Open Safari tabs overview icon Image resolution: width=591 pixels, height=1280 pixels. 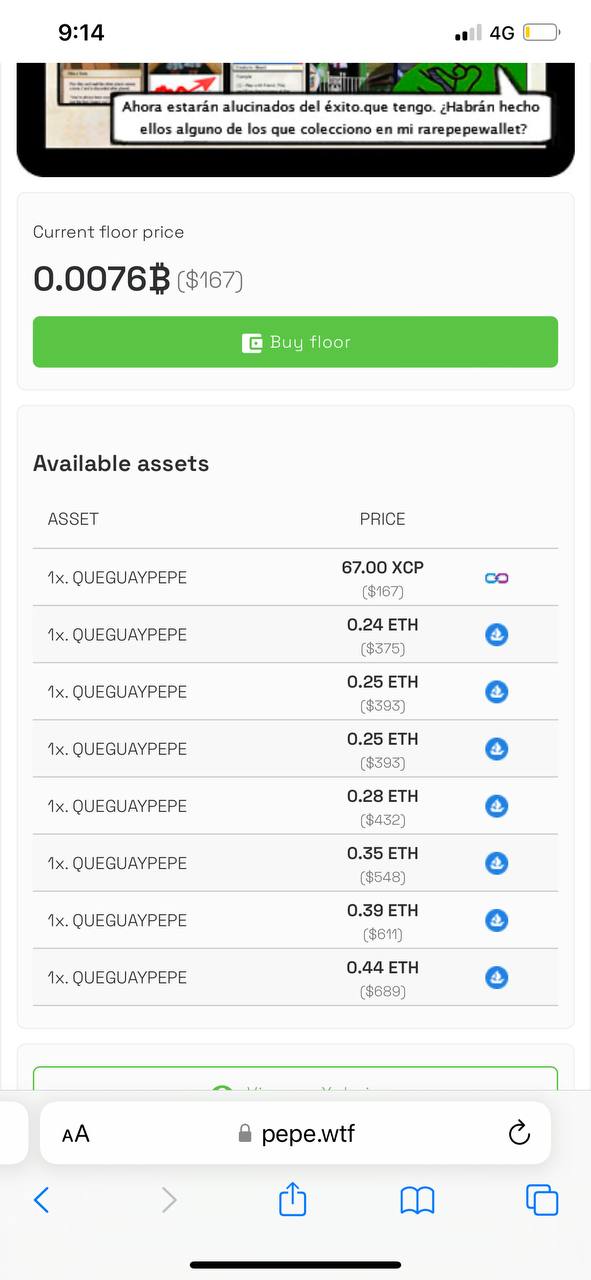[x=542, y=1199]
